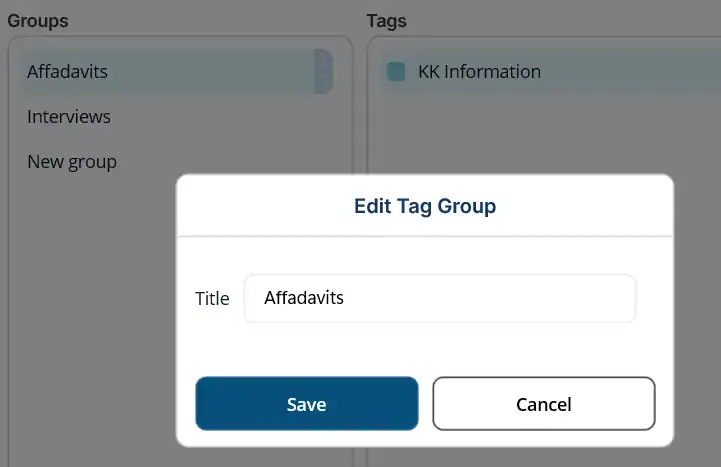Click the teal color swatch beside KK Information
Viewport: 721px width, 467px height.
396,72
